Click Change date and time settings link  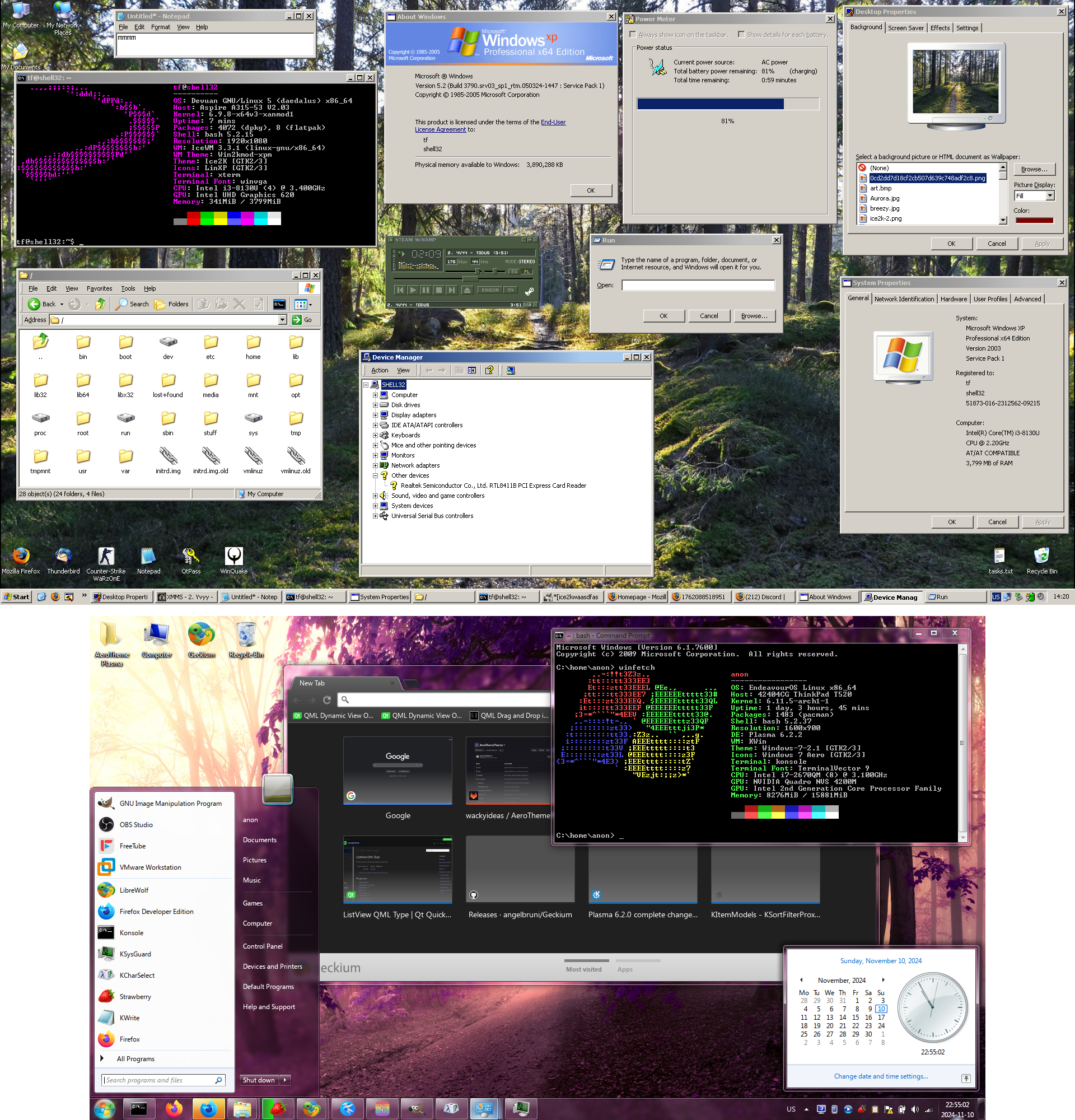coord(880,1076)
